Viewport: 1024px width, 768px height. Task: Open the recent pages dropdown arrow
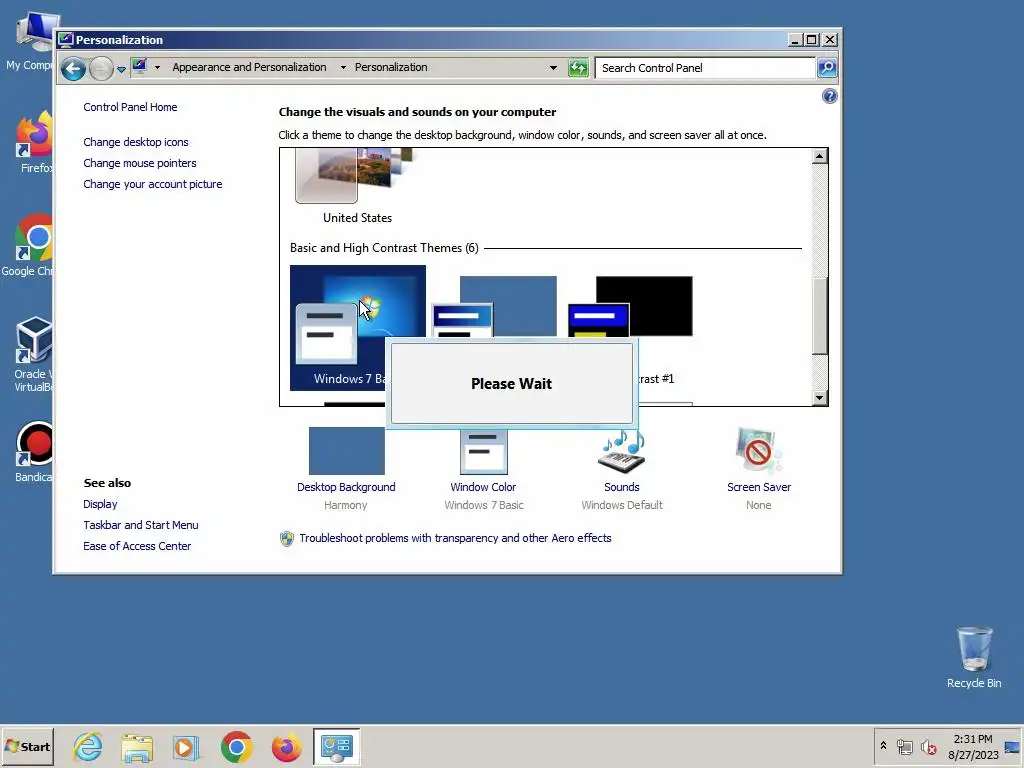coord(121,69)
